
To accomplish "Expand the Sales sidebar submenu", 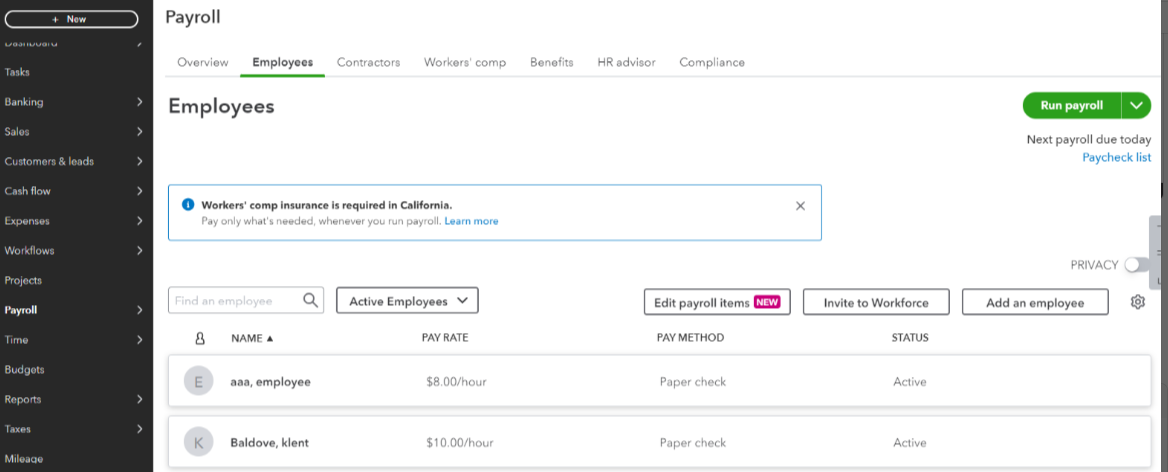I will click(x=139, y=132).
